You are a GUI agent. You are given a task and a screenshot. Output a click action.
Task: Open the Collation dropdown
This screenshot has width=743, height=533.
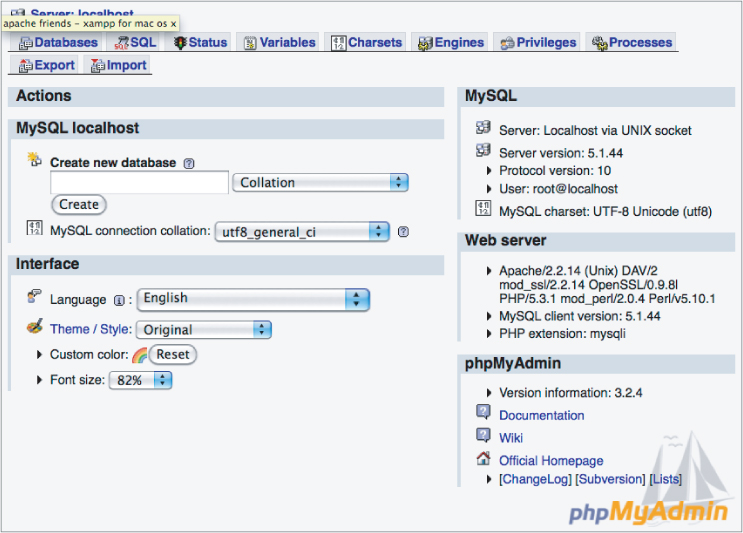pos(320,182)
